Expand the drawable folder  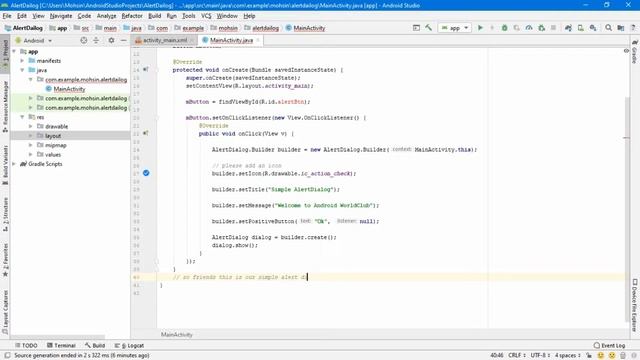pyautogui.click(x=31, y=127)
